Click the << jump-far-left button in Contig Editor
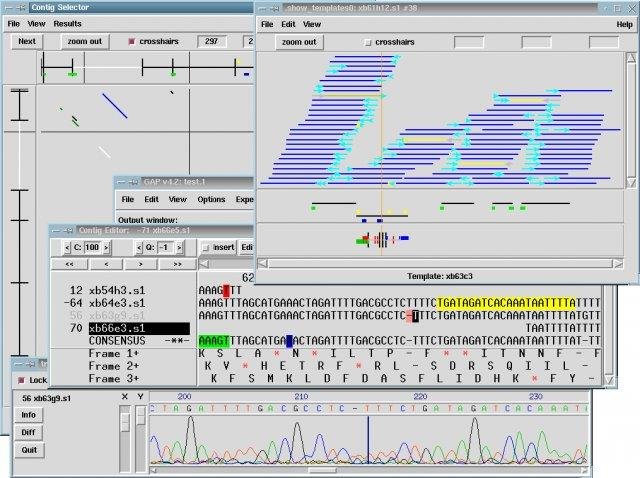 69,265
